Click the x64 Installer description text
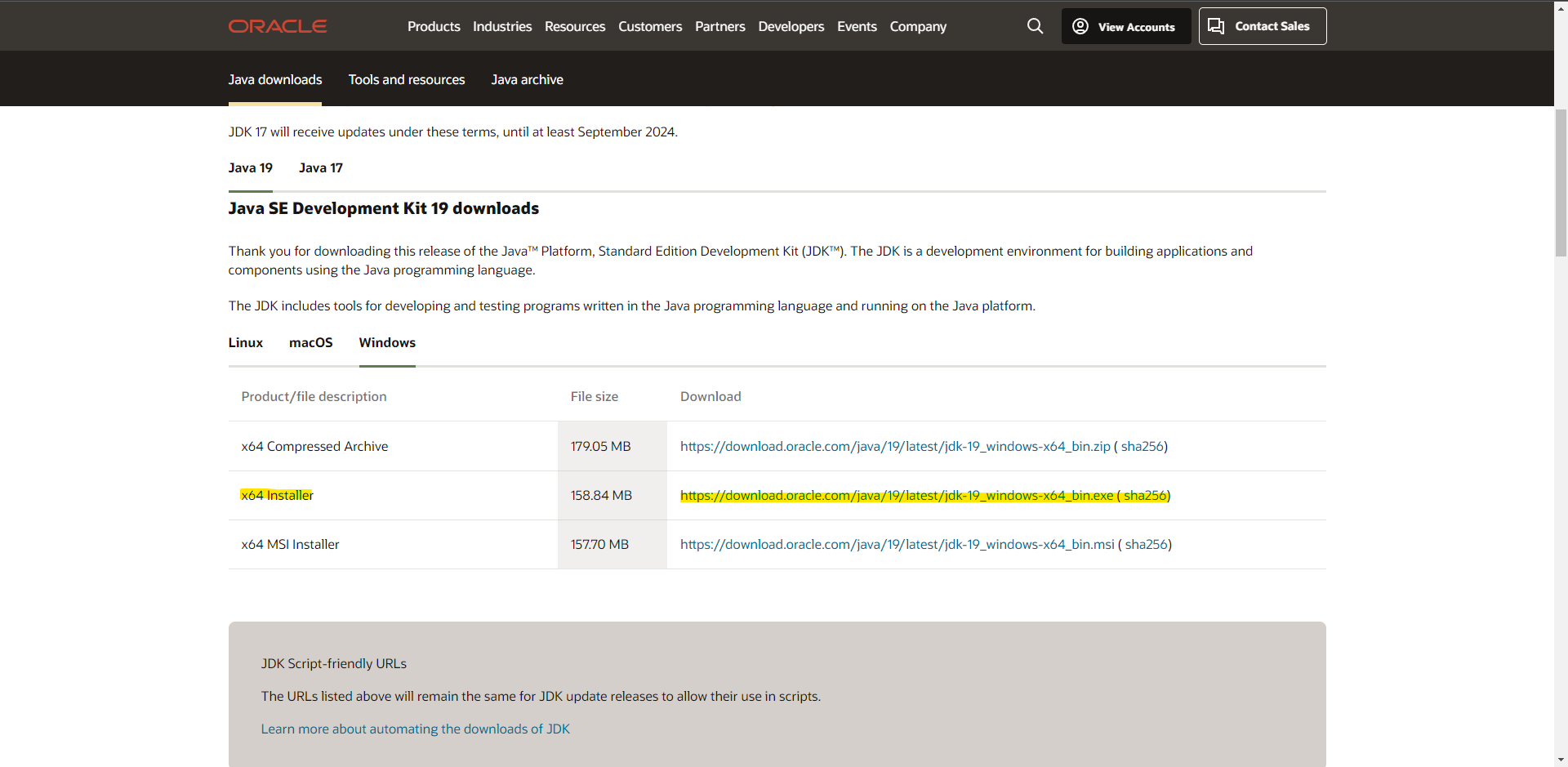This screenshot has height=767, width=1568. click(x=277, y=495)
